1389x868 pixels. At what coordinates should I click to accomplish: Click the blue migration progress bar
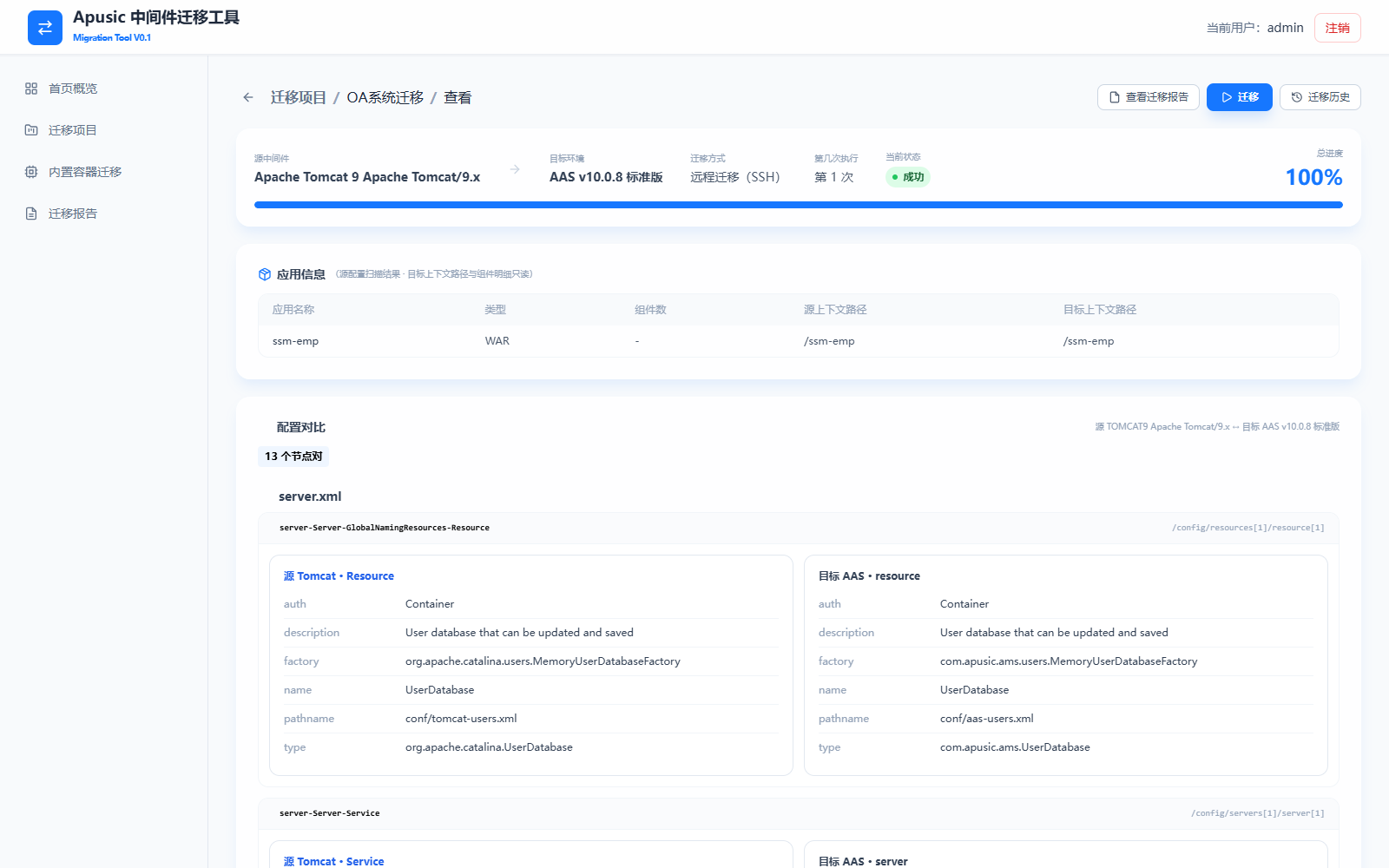(x=799, y=205)
